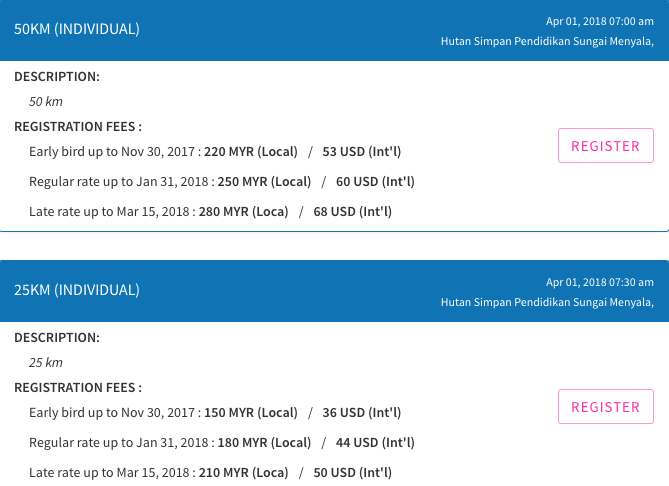Viewport: 669px width, 486px height.
Task: Click 25KM section Description heading
Action: tap(57, 338)
